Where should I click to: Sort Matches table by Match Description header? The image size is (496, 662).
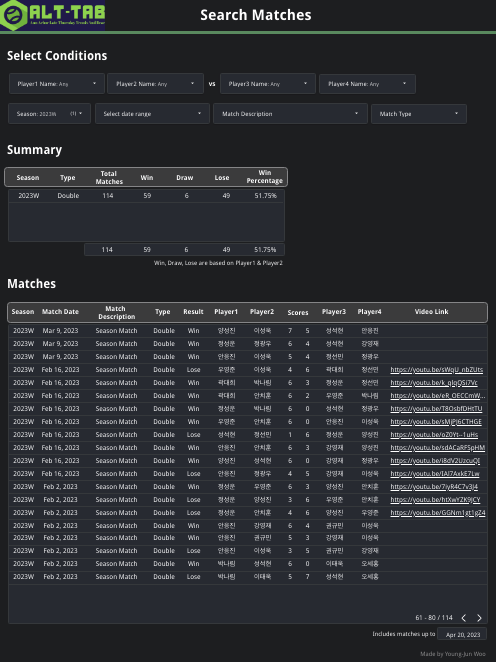116,312
